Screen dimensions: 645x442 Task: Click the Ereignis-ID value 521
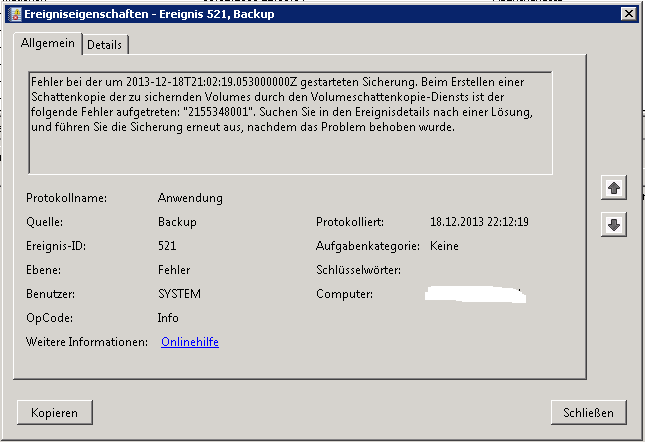(x=168, y=246)
